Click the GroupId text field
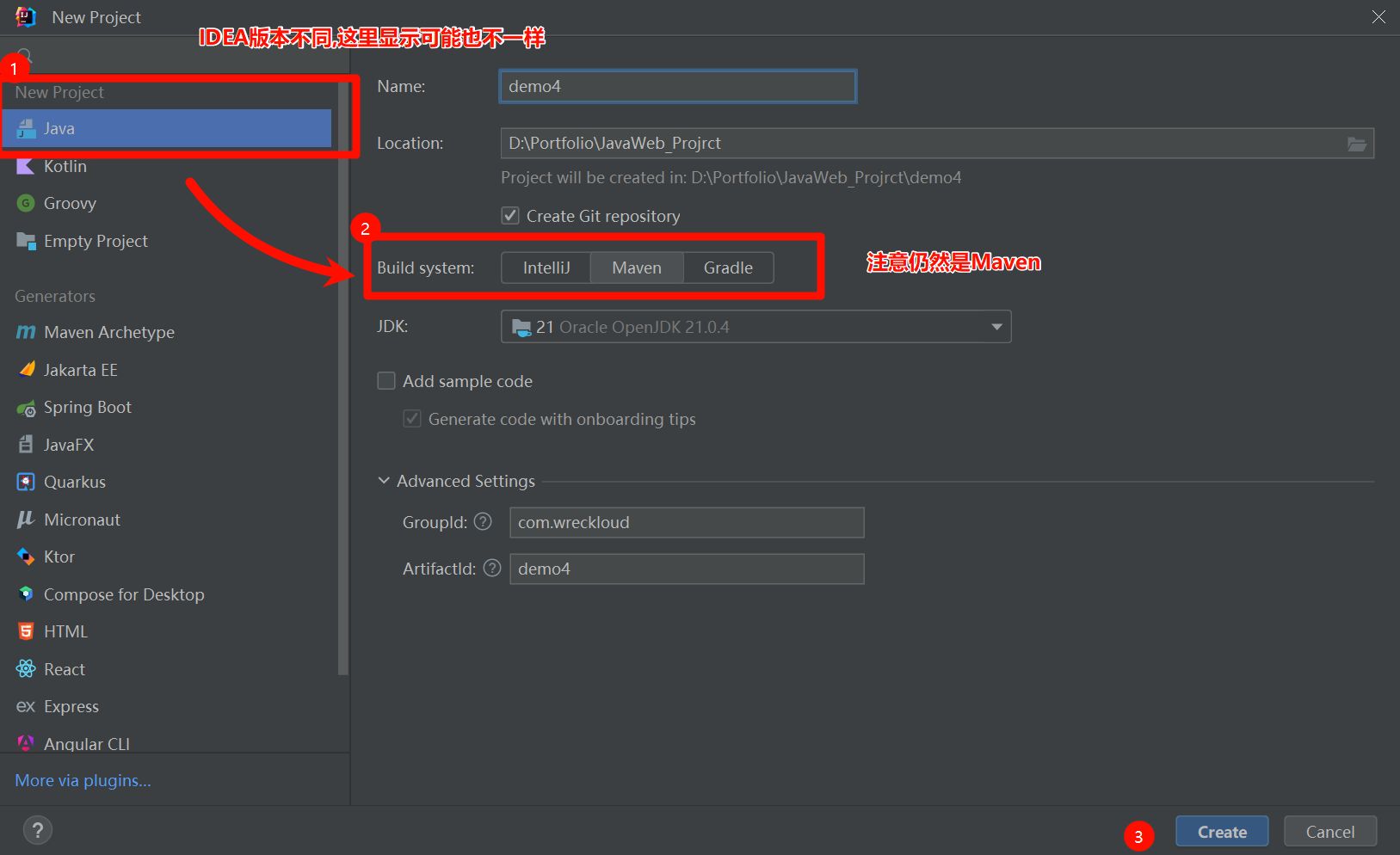Image resolution: width=1400 pixels, height=855 pixels. point(687,522)
